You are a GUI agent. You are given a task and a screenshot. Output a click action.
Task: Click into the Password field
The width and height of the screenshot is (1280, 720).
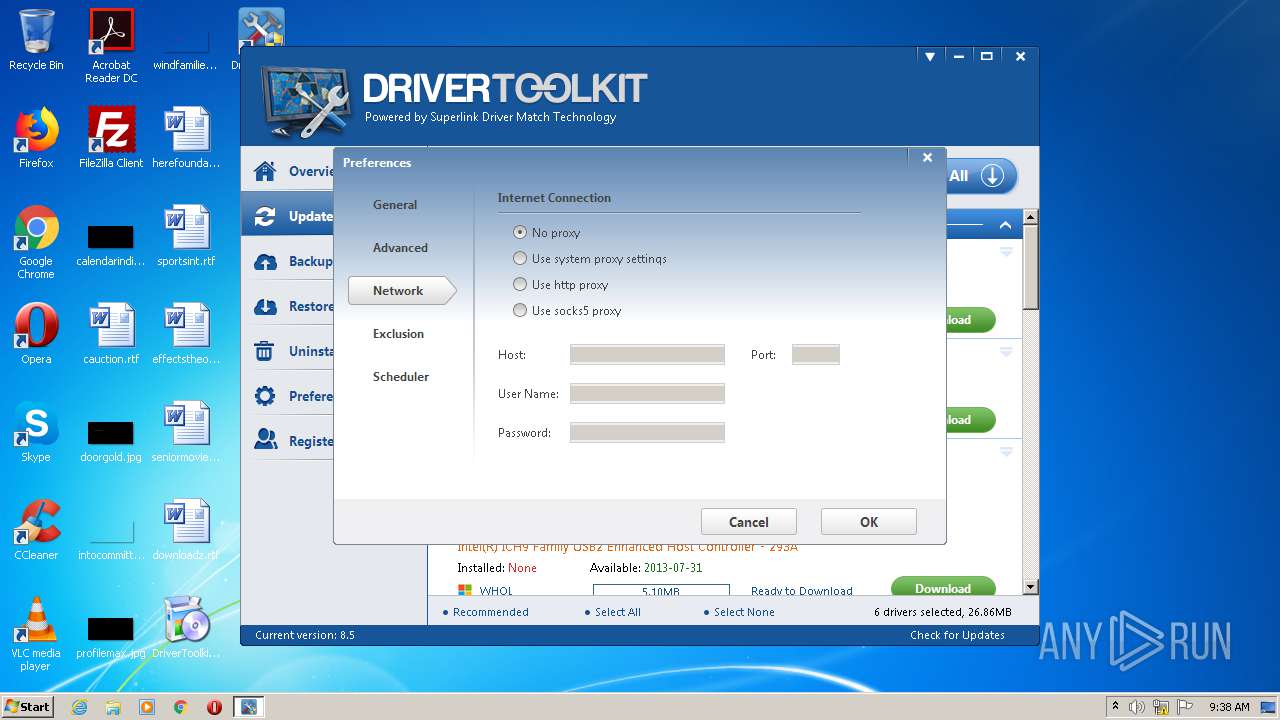pyautogui.click(x=647, y=432)
